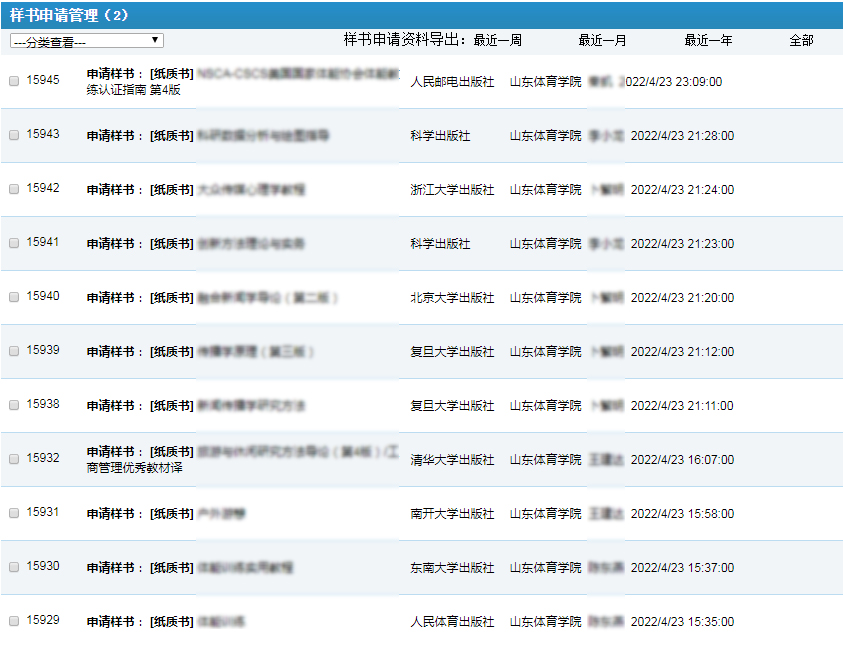843x647 pixels.
Task: Export data for 最近一年
Action: tap(708, 41)
